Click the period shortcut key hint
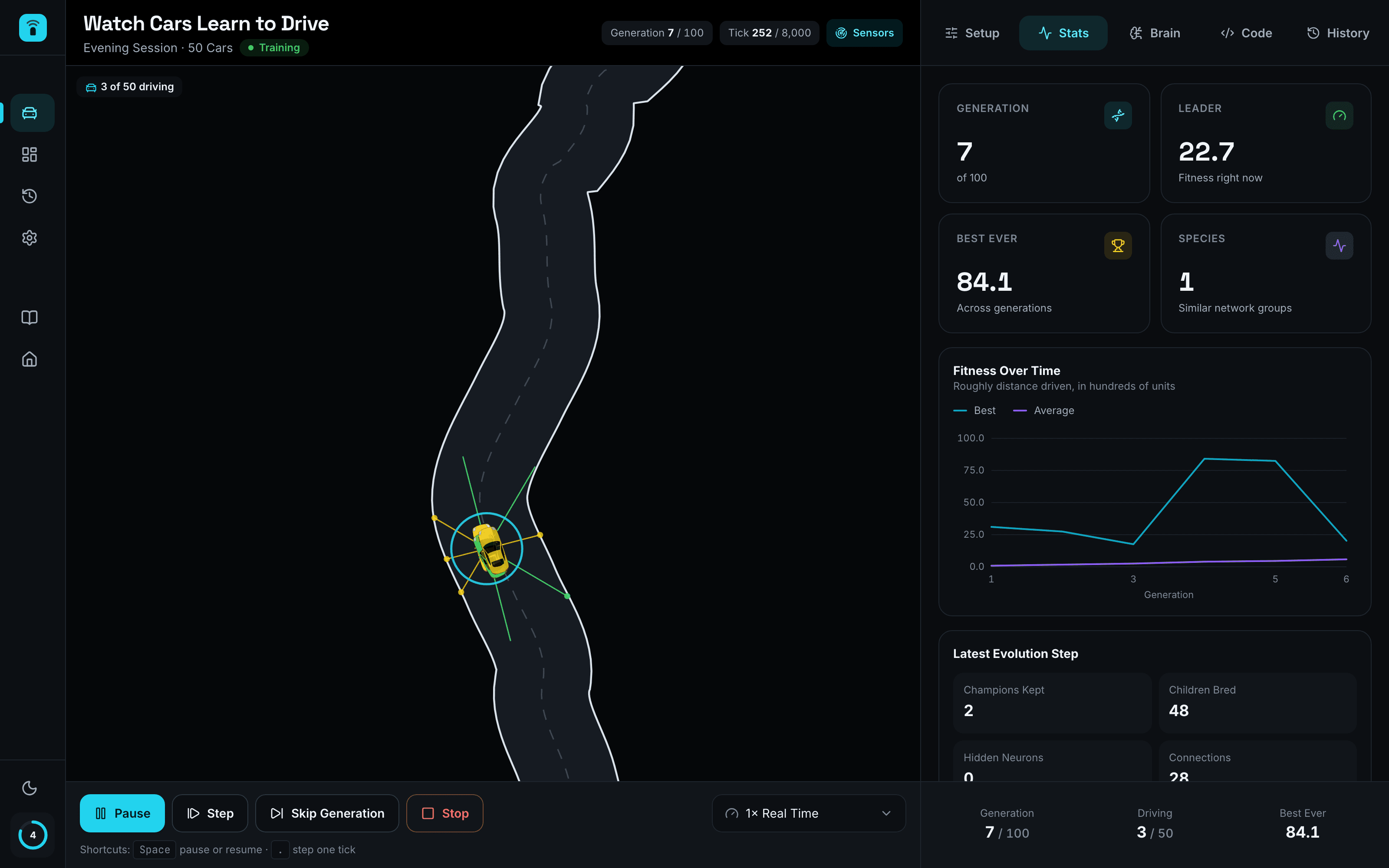The height and width of the screenshot is (868, 1389). (x=280, y=850)
